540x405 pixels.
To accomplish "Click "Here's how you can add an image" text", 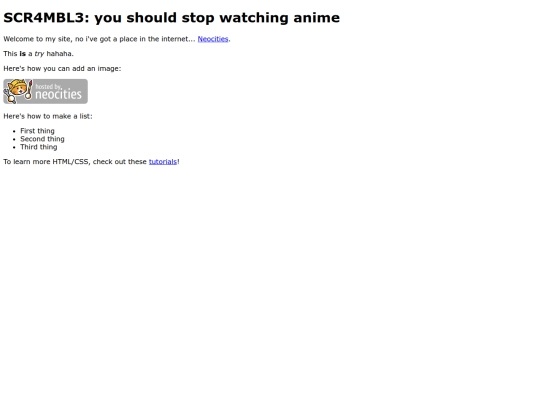I will point(62,69).
